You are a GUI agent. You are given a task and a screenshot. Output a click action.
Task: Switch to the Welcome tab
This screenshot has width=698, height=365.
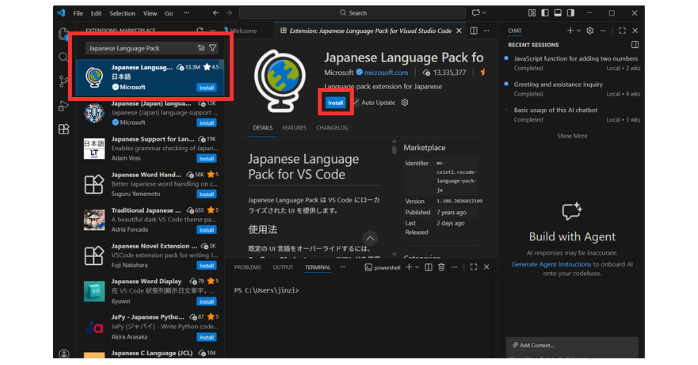243,31
